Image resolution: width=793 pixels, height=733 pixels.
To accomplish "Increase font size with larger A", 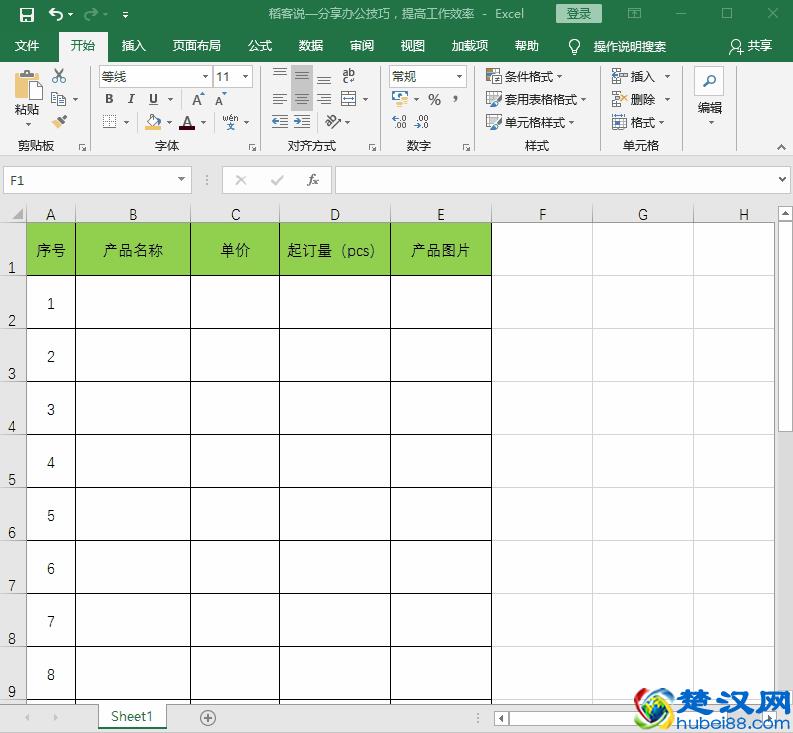I will [198, 99].
